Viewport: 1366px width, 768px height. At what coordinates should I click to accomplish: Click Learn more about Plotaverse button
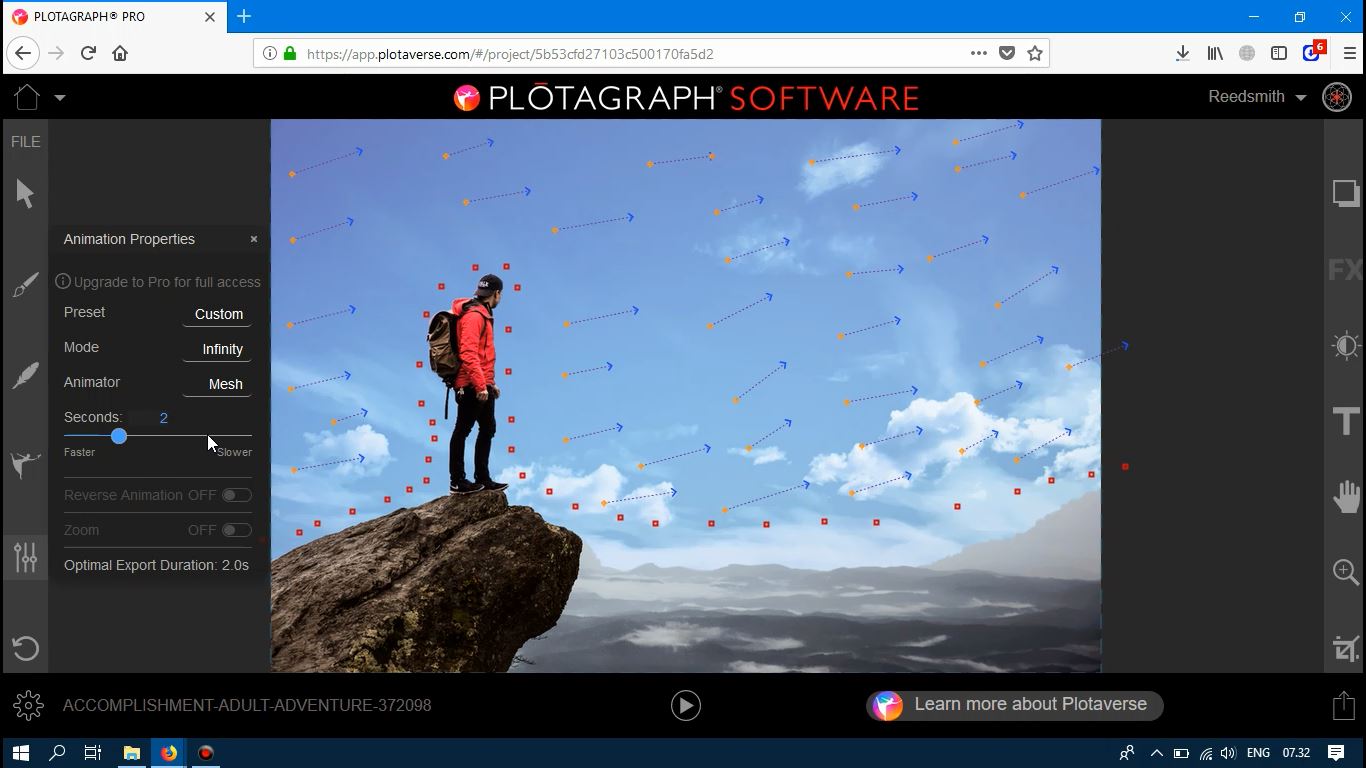[1014, 705]
